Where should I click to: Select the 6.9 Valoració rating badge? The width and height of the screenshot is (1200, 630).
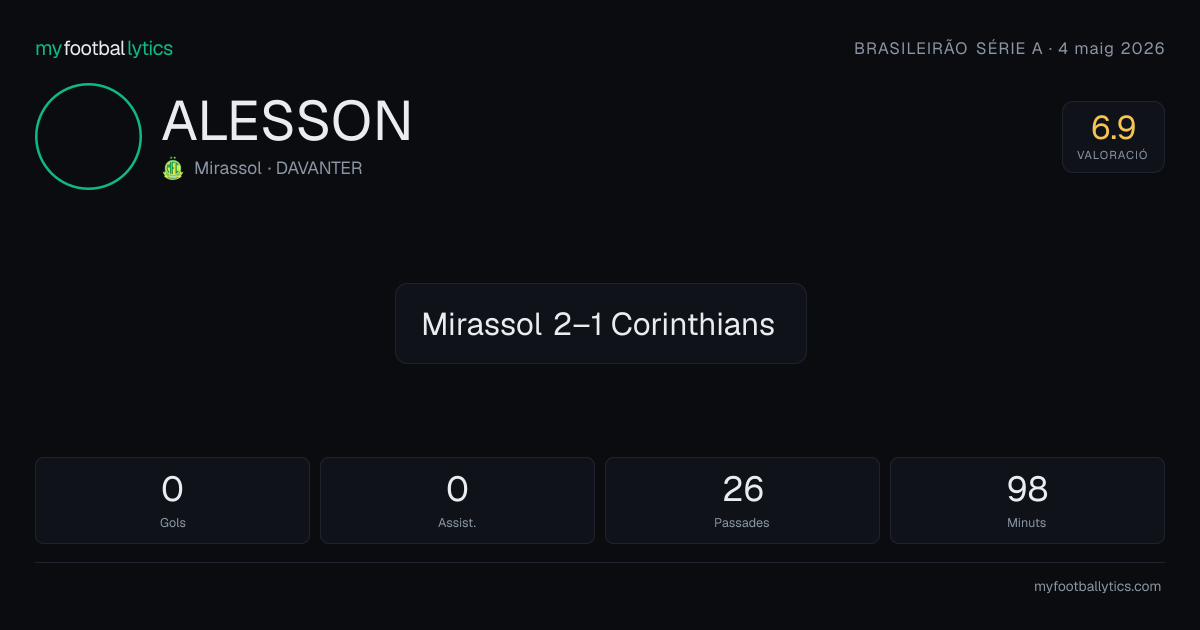pos(1113,137)
